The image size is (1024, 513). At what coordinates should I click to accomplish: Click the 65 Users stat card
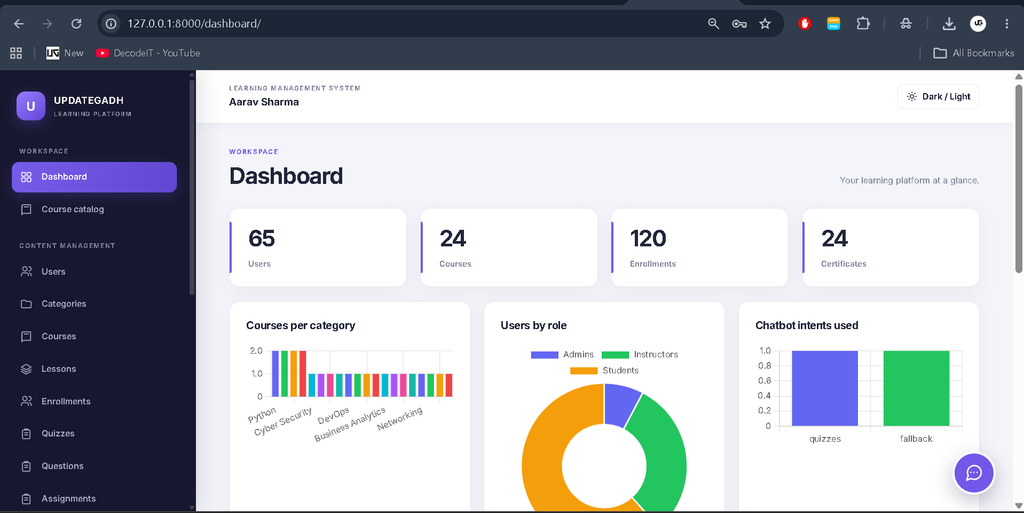pos(318,247)
